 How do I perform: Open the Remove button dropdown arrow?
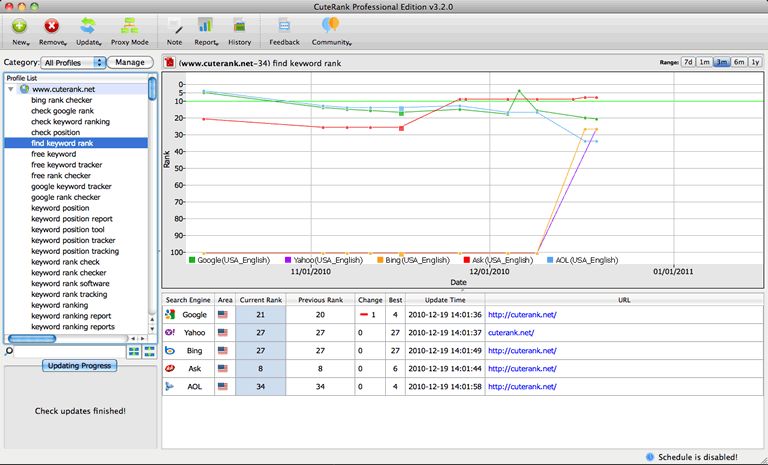(x=65, y=44)
